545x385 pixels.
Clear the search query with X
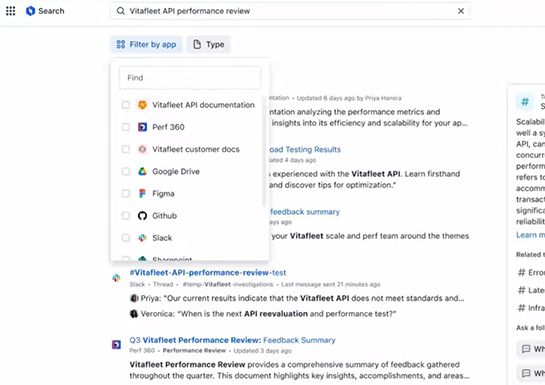pyautogui.click(x=461, y=11)
